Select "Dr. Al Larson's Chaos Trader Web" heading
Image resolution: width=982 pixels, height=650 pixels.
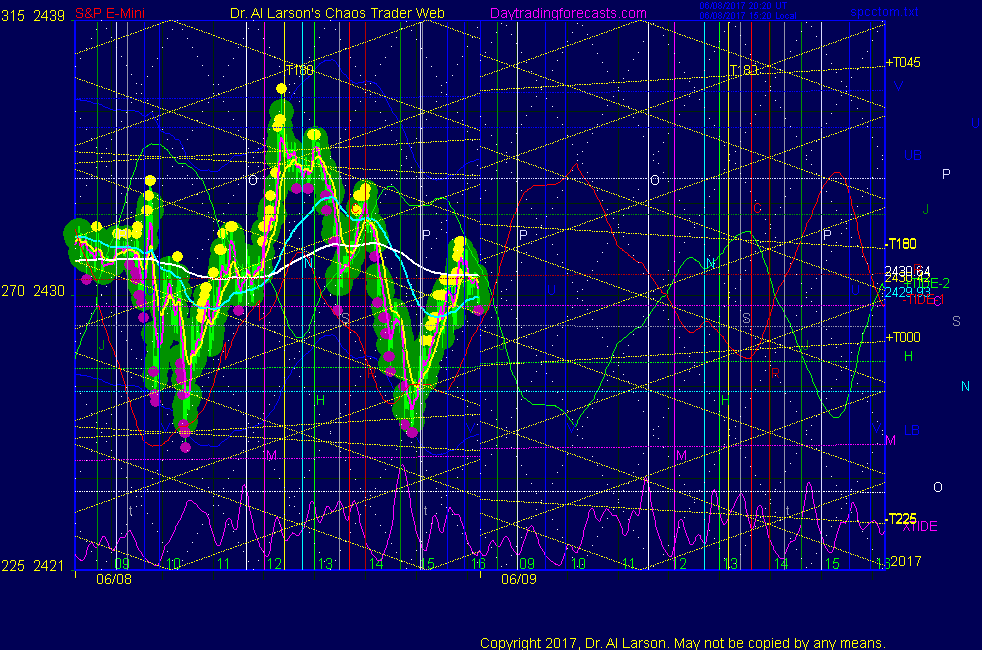pyautogui.click(x=337, y=13)
